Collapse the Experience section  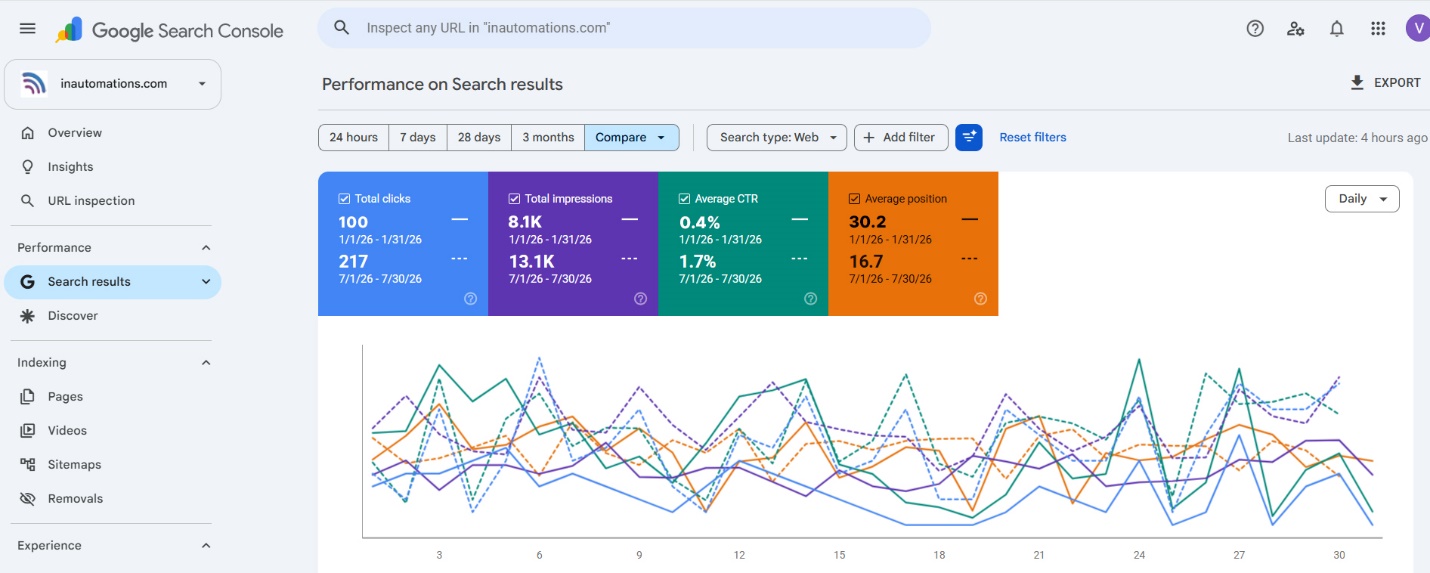tap(206, 546)
